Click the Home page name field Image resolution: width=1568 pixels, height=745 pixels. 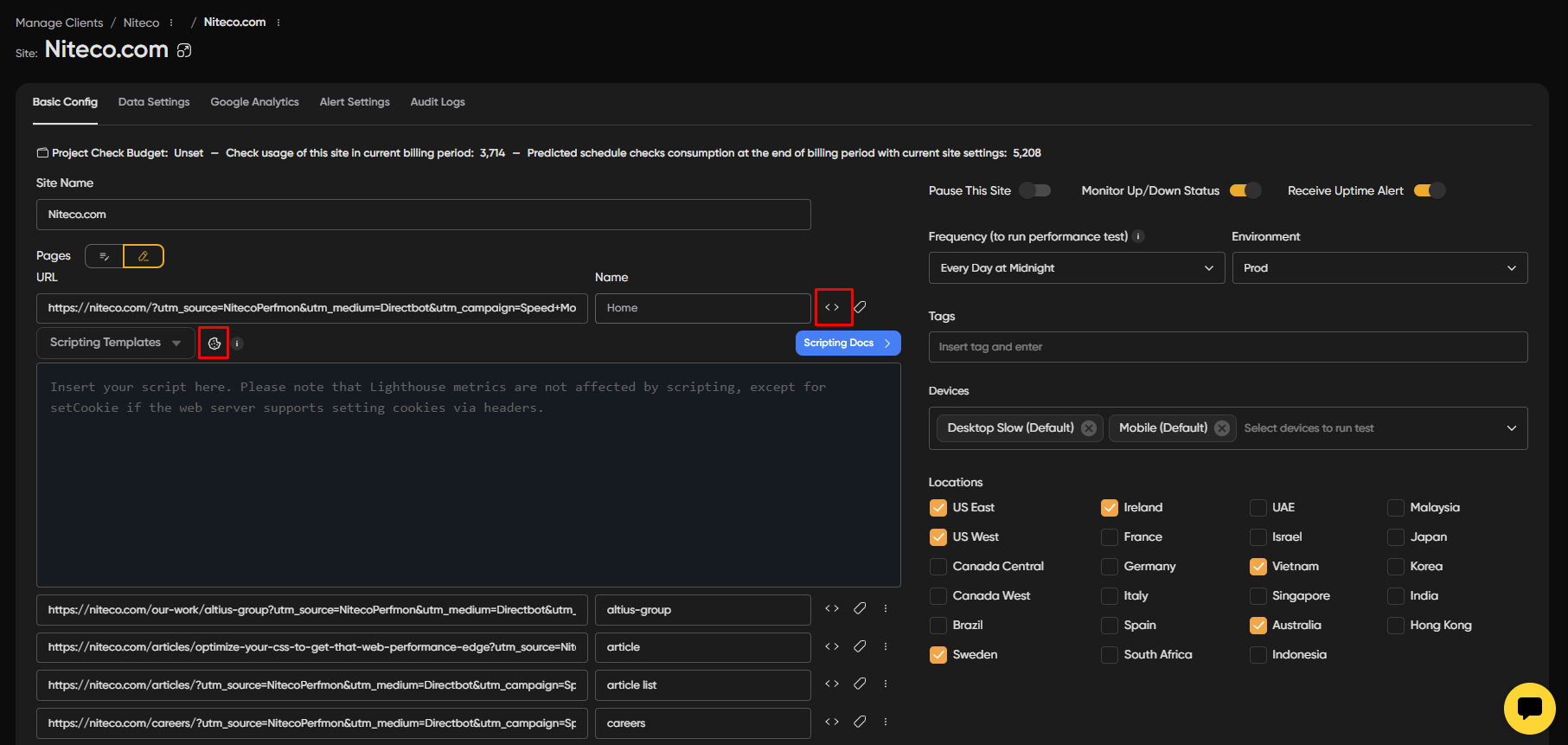click(x=702, y=308)
